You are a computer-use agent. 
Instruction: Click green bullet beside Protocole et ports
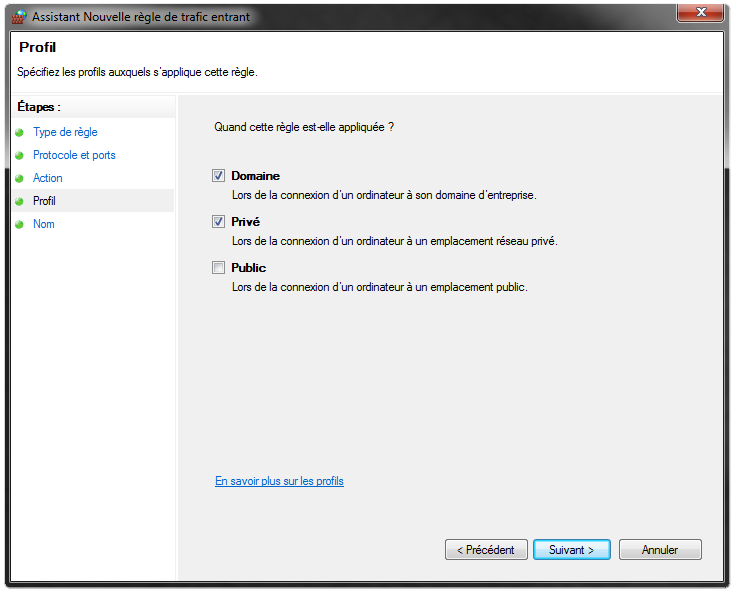[19, 155]
